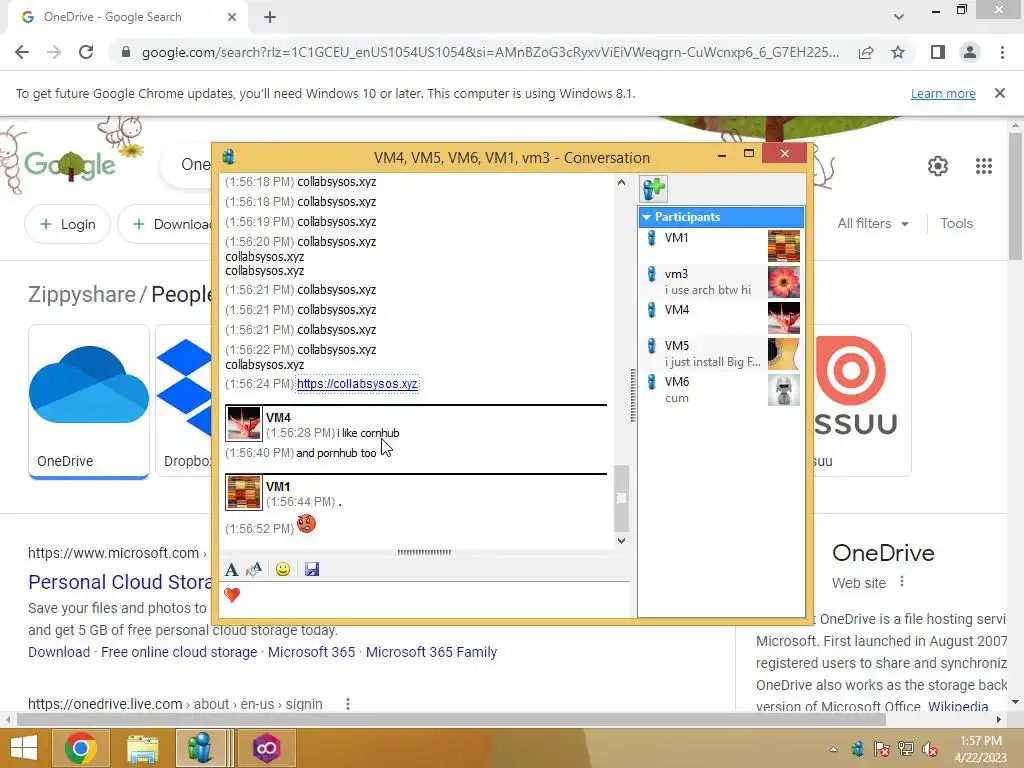Click VM5 guitar avatar in participants
This screenshot has height=768, width=1024.
coord(784,354)
